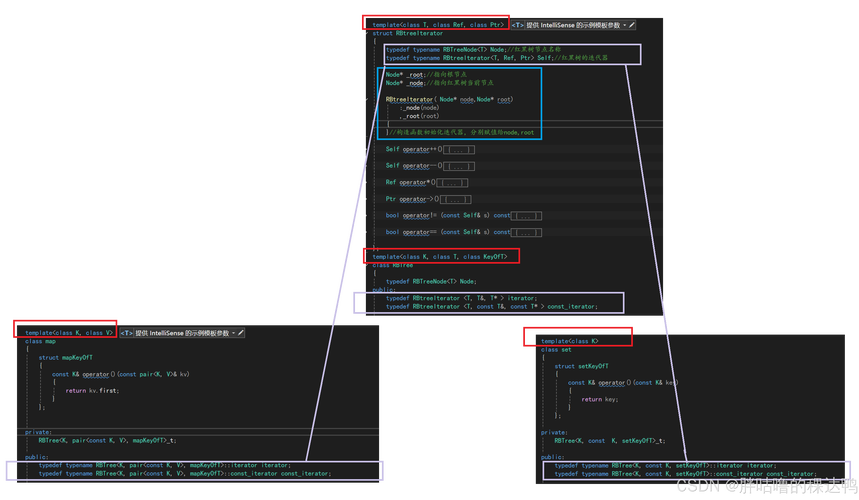This screenshot has height=500, width=859.
Task: Click 'return key;' in set panel
Action: click(x=600, y=400)
